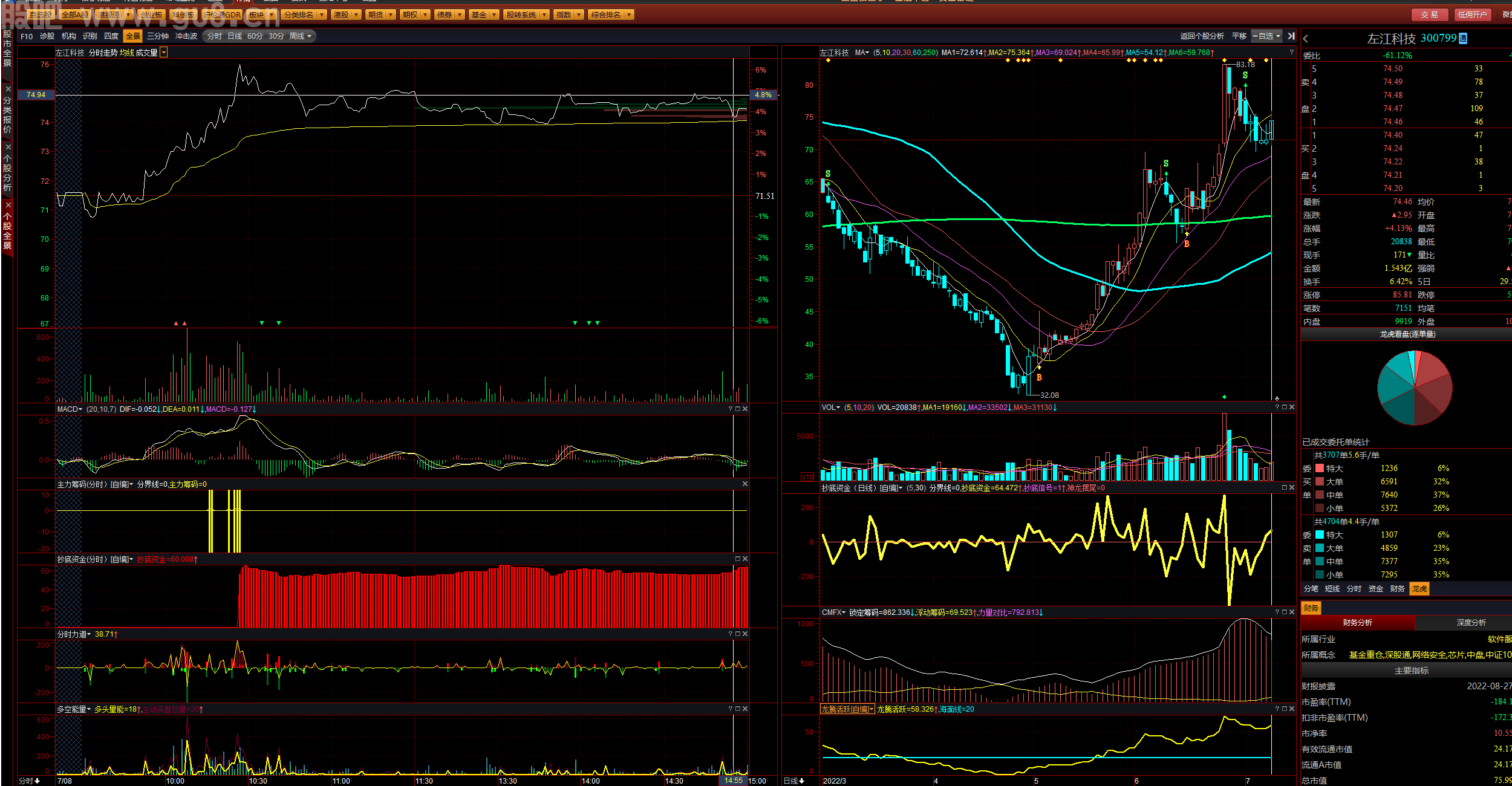The height and width of the screenshot is (786, 1512).
Task: Close the 多空能量 panel
Action: point(745,709)
